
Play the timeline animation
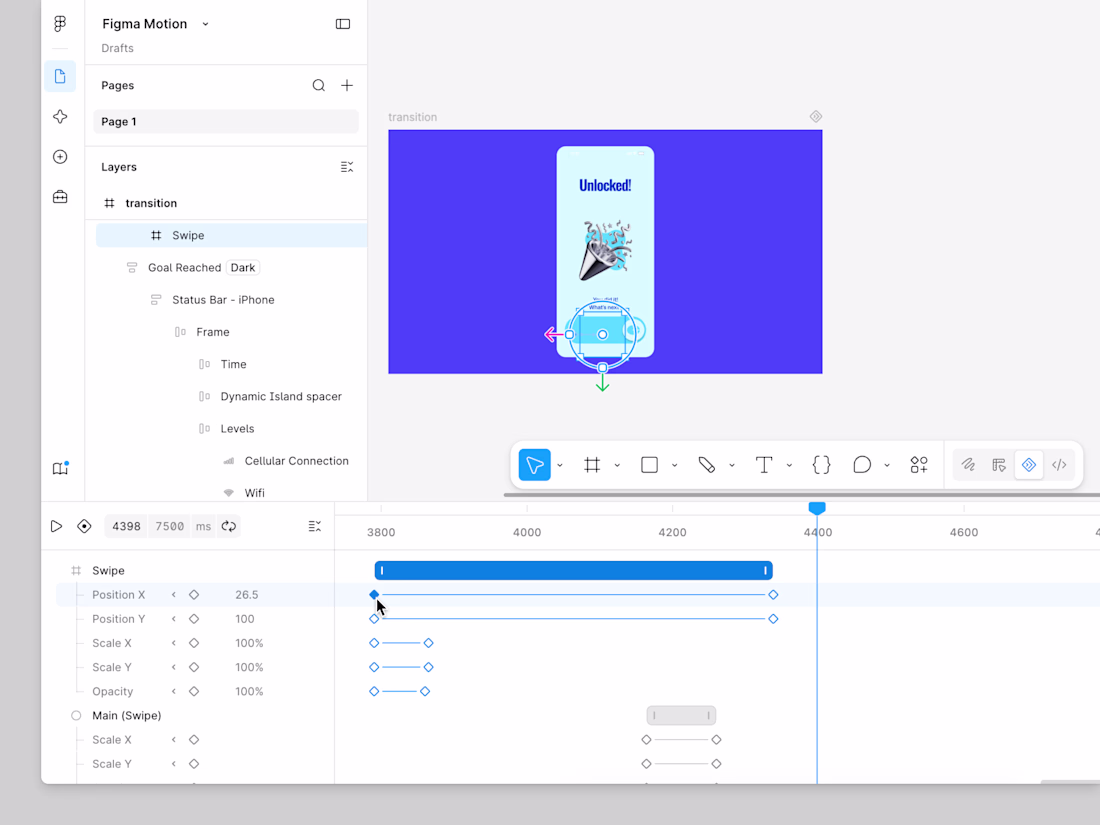pyautogui.click(x=57, y=526)
